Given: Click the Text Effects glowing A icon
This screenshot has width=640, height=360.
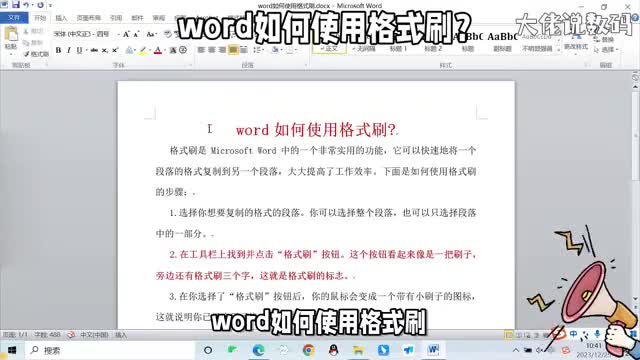Looking at the screenshot, I should (129, 50).
